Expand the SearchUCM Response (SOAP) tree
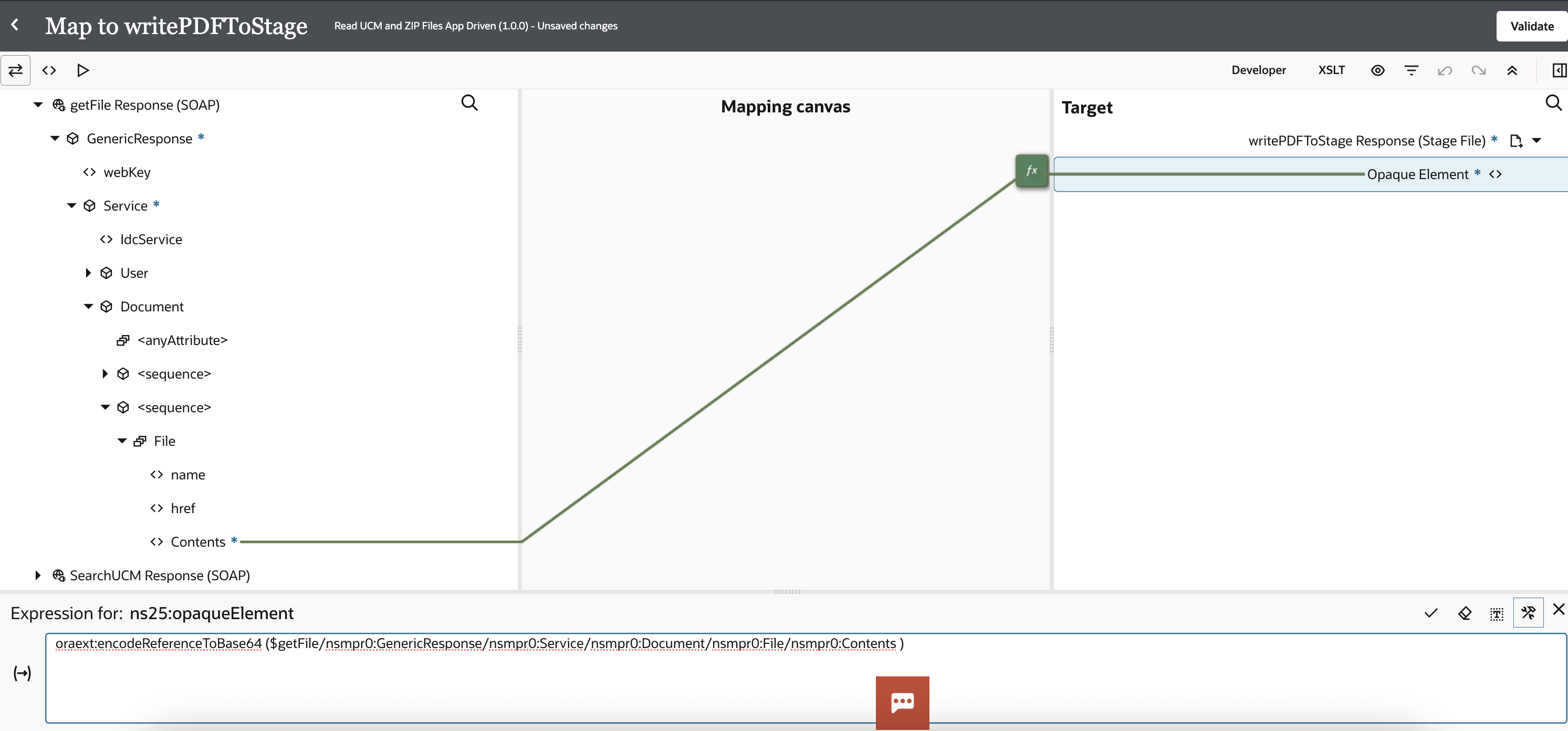This screenshot has height=731, width=1568. pos(37,575)
